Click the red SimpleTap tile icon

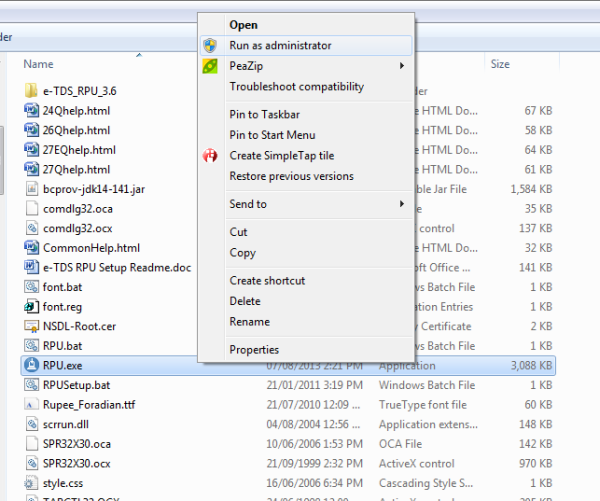[x=211, y=156]
